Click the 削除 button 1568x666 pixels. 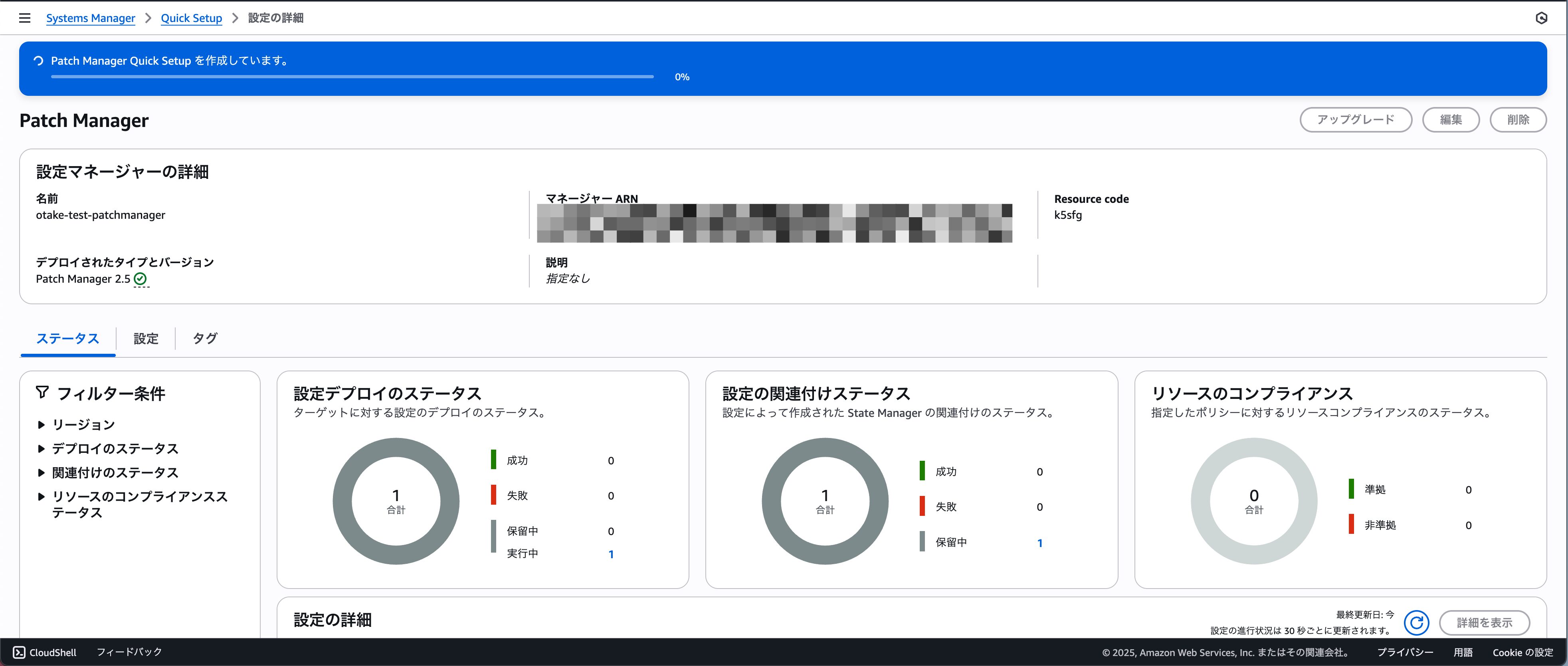click(1517, 120)
